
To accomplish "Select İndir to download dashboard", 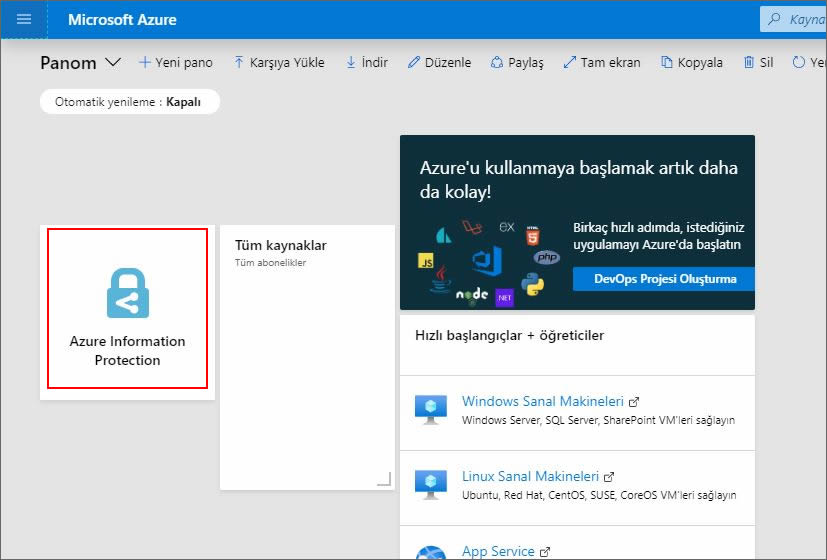I will 367,62.
